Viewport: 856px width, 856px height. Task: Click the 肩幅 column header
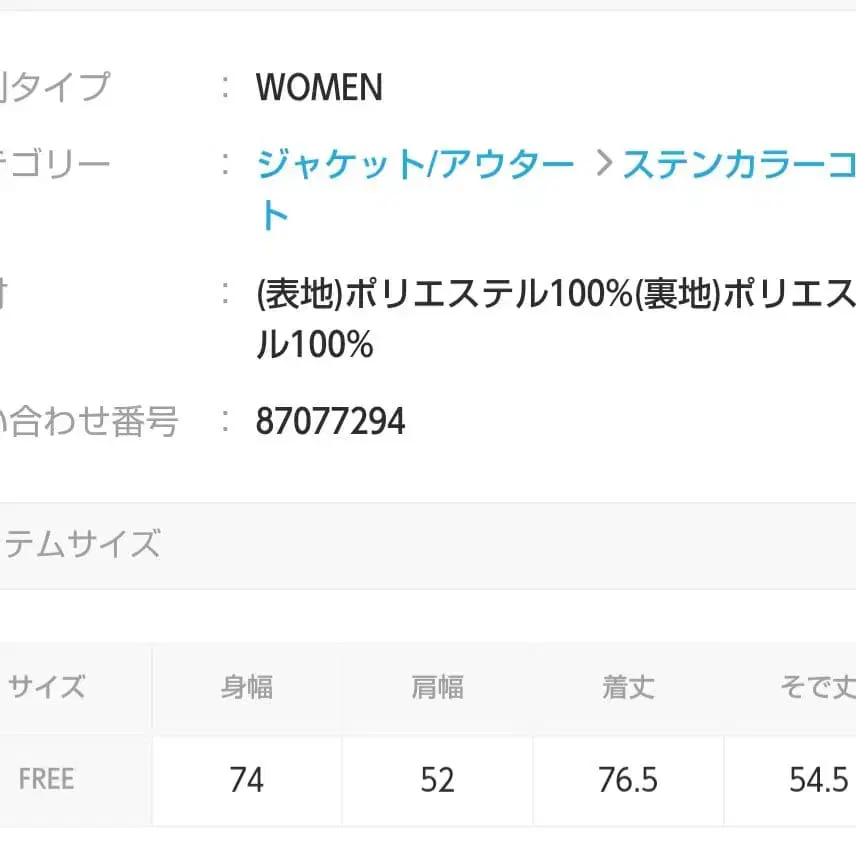click(436, 688)
